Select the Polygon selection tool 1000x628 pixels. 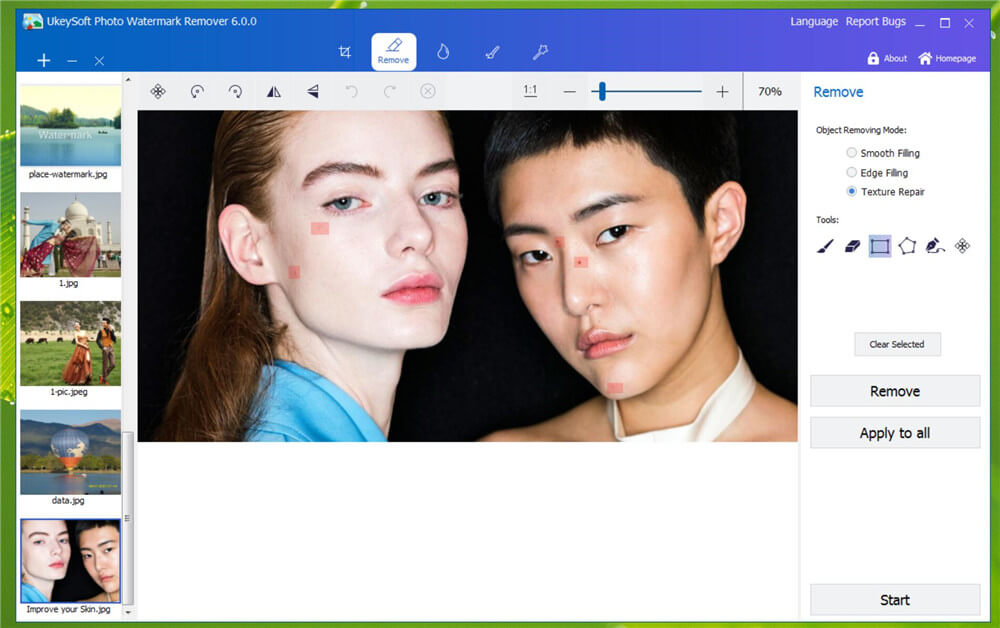[907, 246]
